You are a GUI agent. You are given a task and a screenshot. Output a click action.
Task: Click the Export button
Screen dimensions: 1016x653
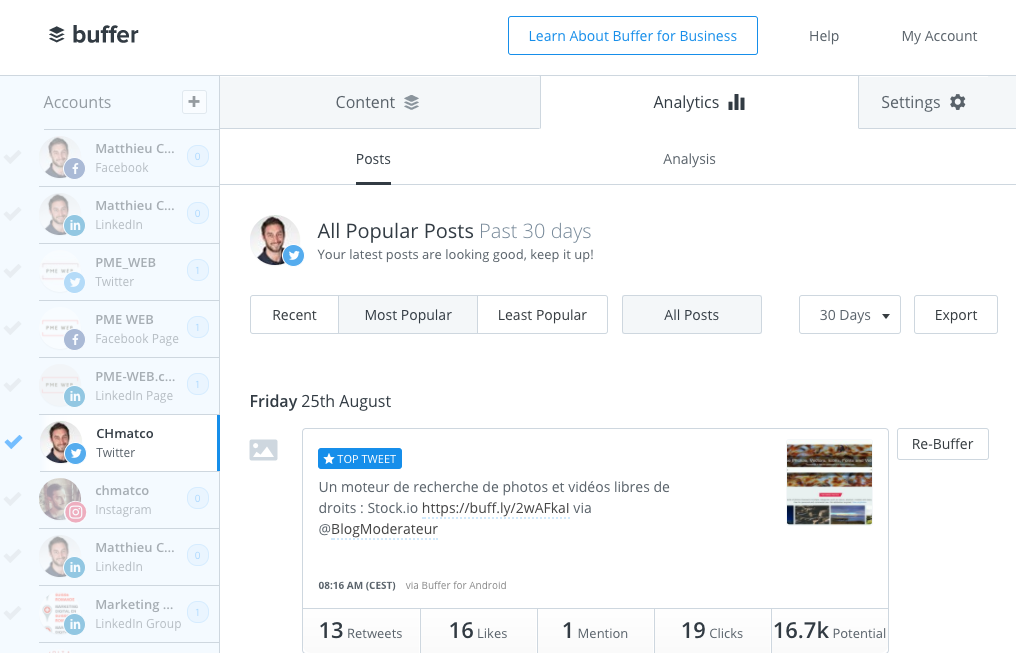click(956, 315)
